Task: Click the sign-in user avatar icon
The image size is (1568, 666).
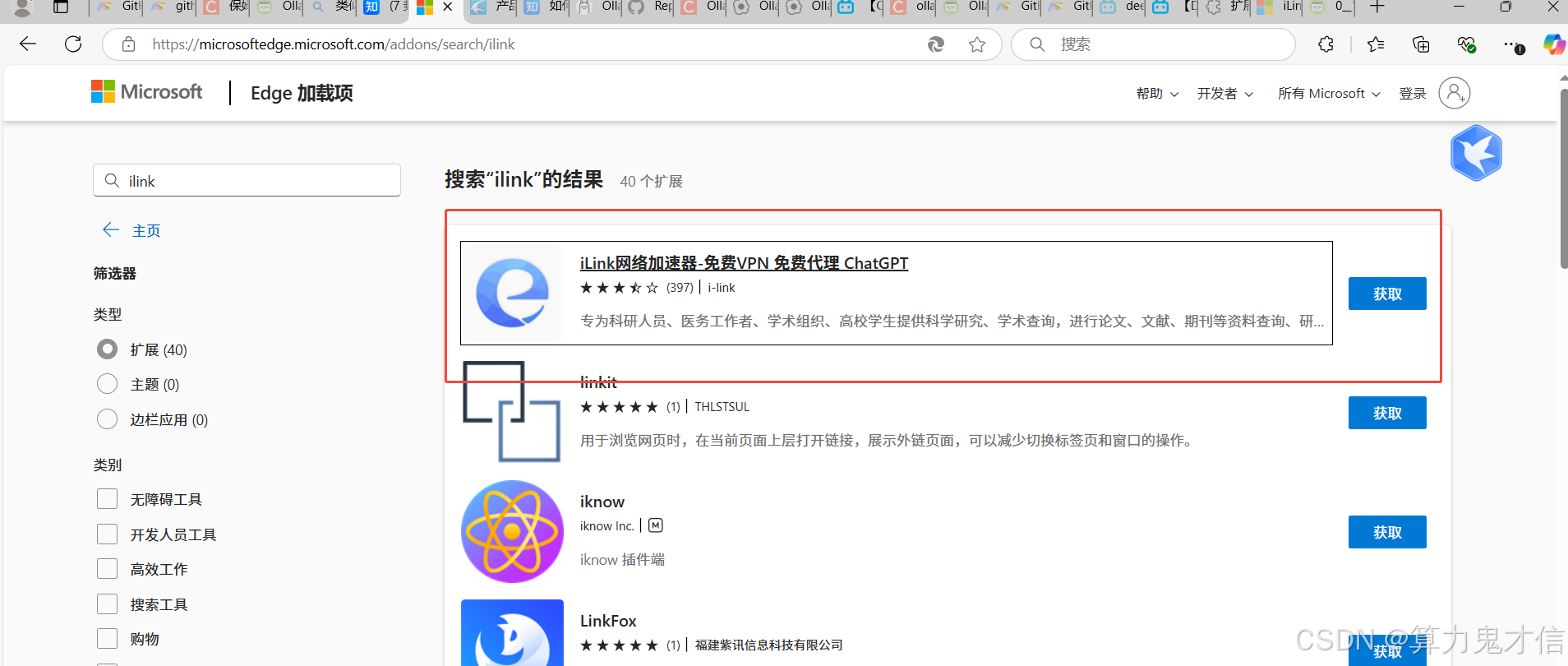Action: pos(1454,93)
